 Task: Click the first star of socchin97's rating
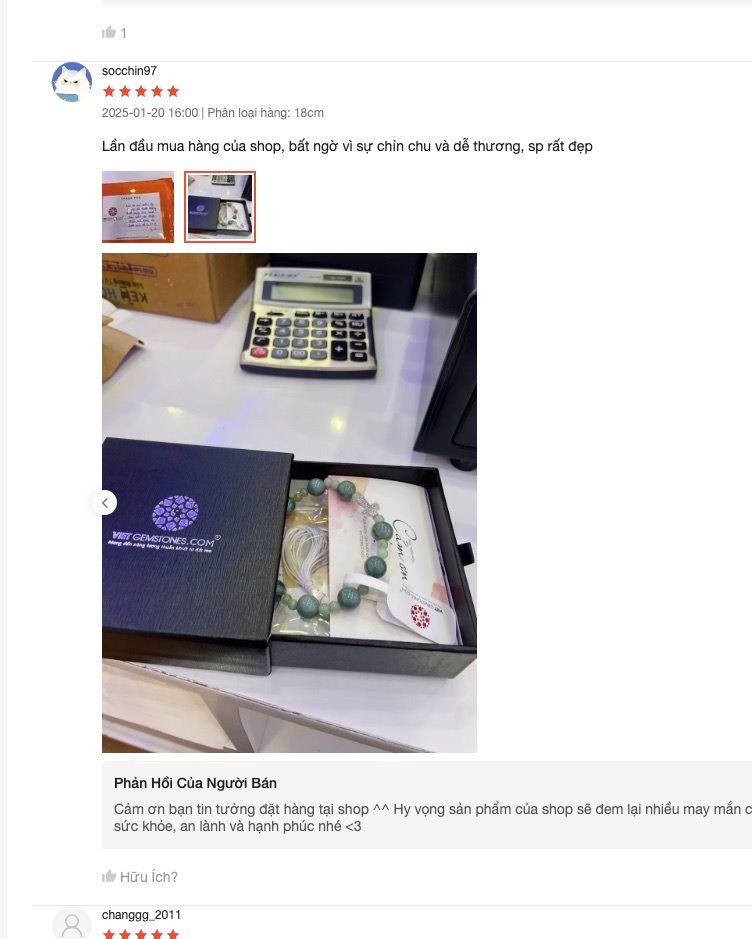pos(109,91)
